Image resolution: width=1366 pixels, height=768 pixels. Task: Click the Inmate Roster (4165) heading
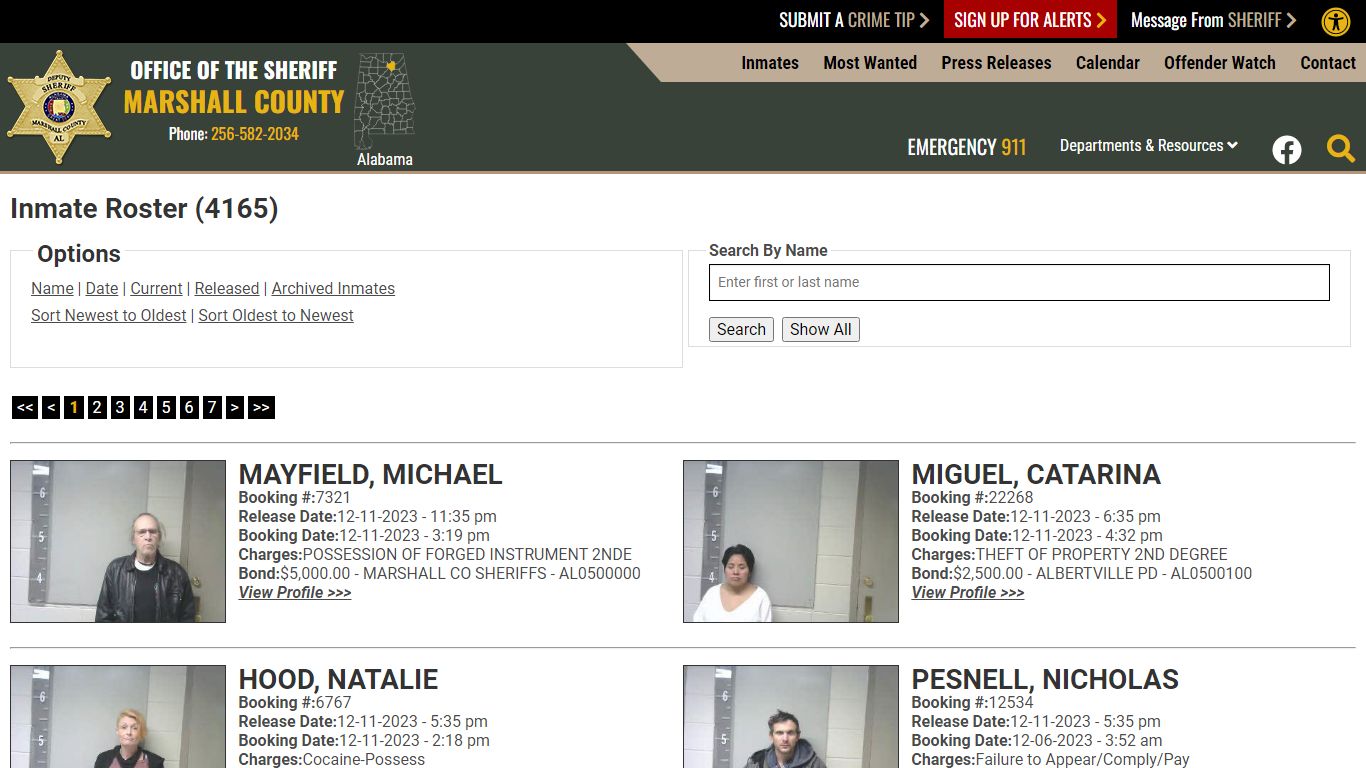click(x=144, y=208)
